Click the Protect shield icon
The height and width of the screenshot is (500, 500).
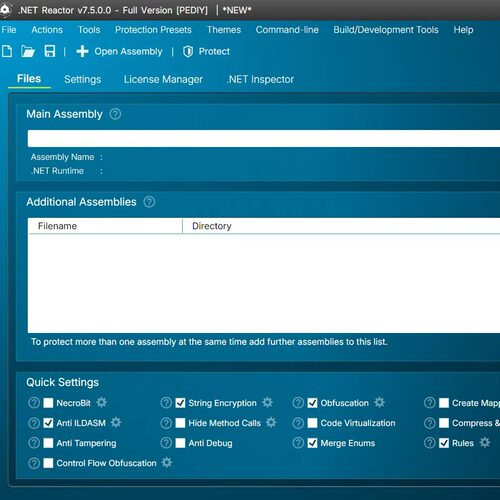(x=188, y=52)
